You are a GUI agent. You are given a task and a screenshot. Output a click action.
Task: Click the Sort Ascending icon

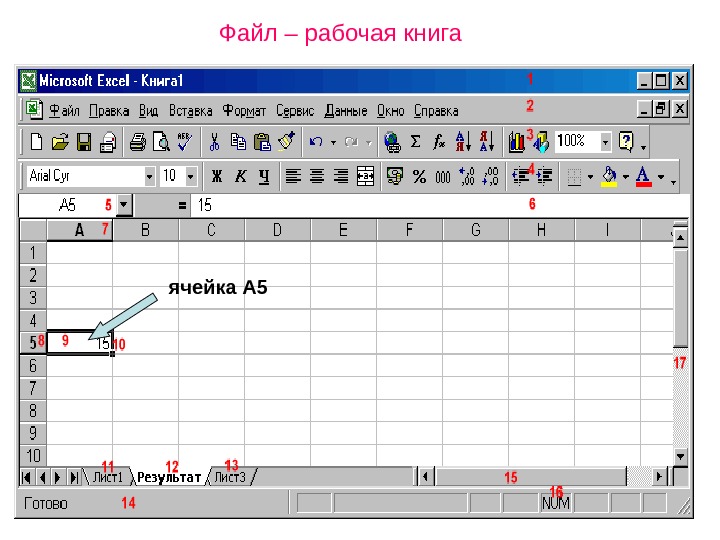pos(463,141)
